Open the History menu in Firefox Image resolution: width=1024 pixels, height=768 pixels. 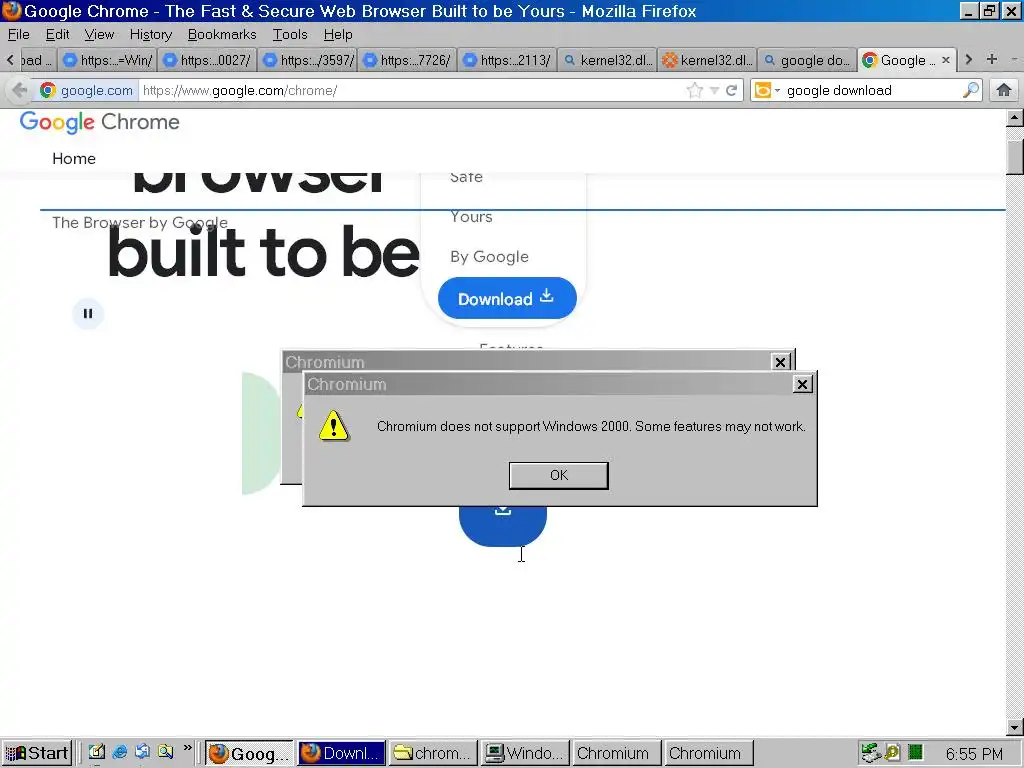click(150, 34)
